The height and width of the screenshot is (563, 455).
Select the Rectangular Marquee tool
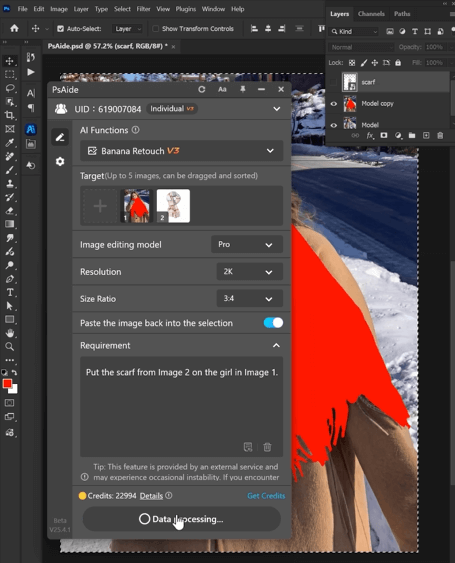point(10,74)
